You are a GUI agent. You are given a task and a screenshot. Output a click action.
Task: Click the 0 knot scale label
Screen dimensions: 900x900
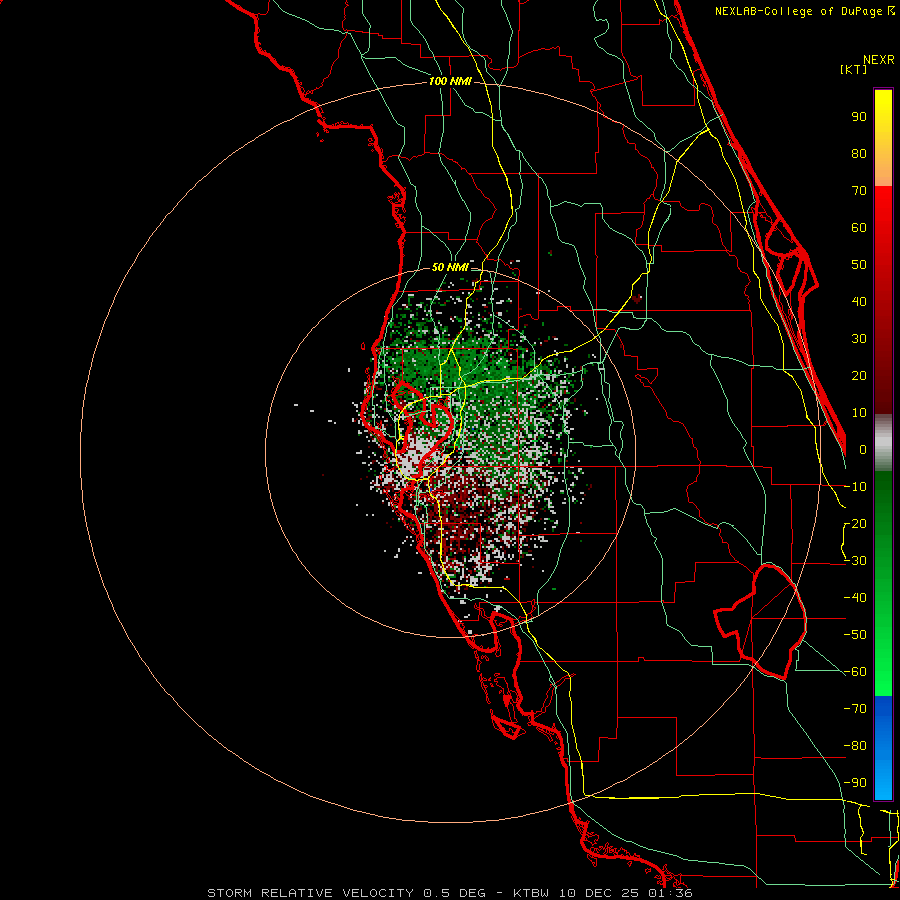(x=863, y=450)
